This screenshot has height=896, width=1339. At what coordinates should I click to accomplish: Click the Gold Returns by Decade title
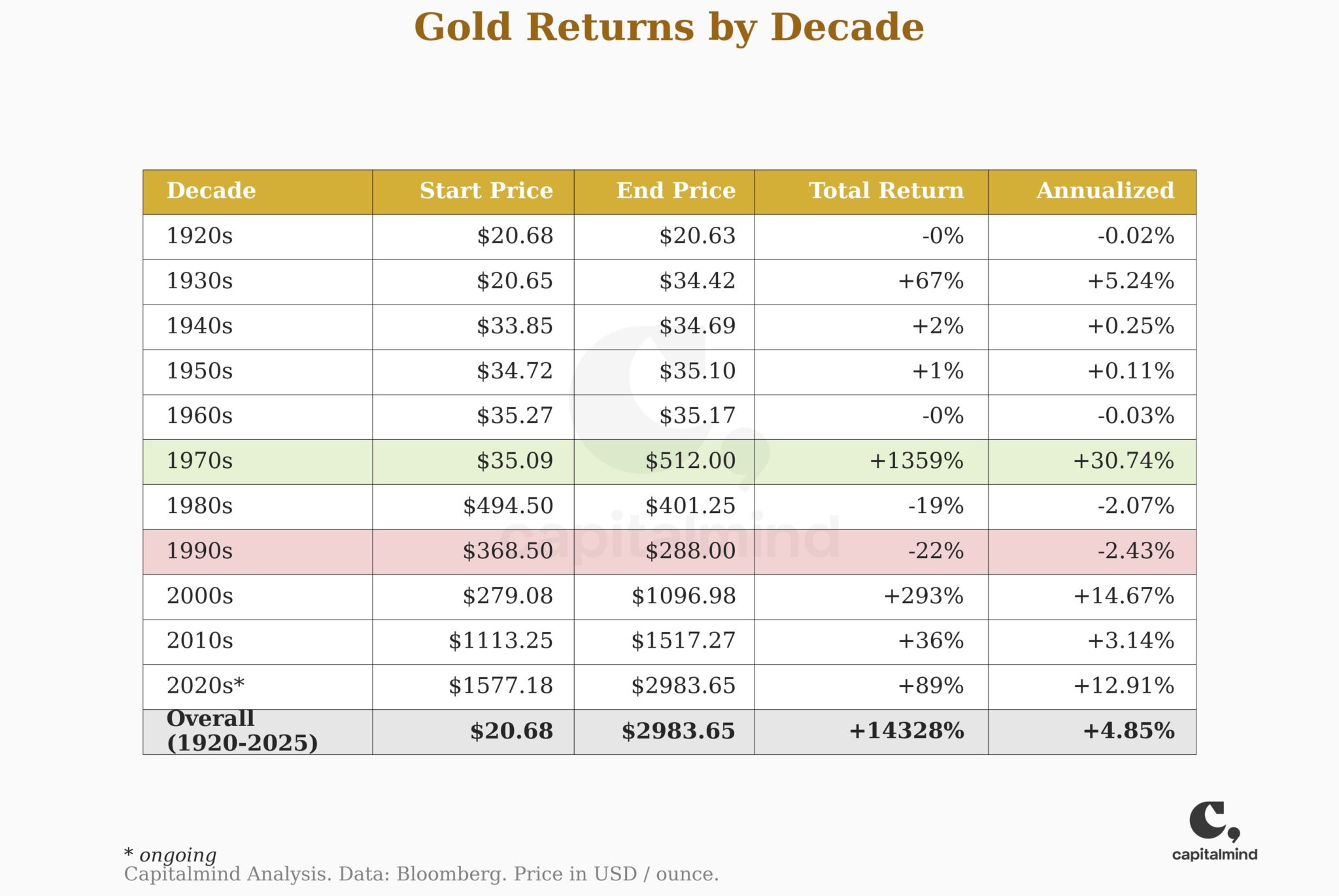pos(669,27)
